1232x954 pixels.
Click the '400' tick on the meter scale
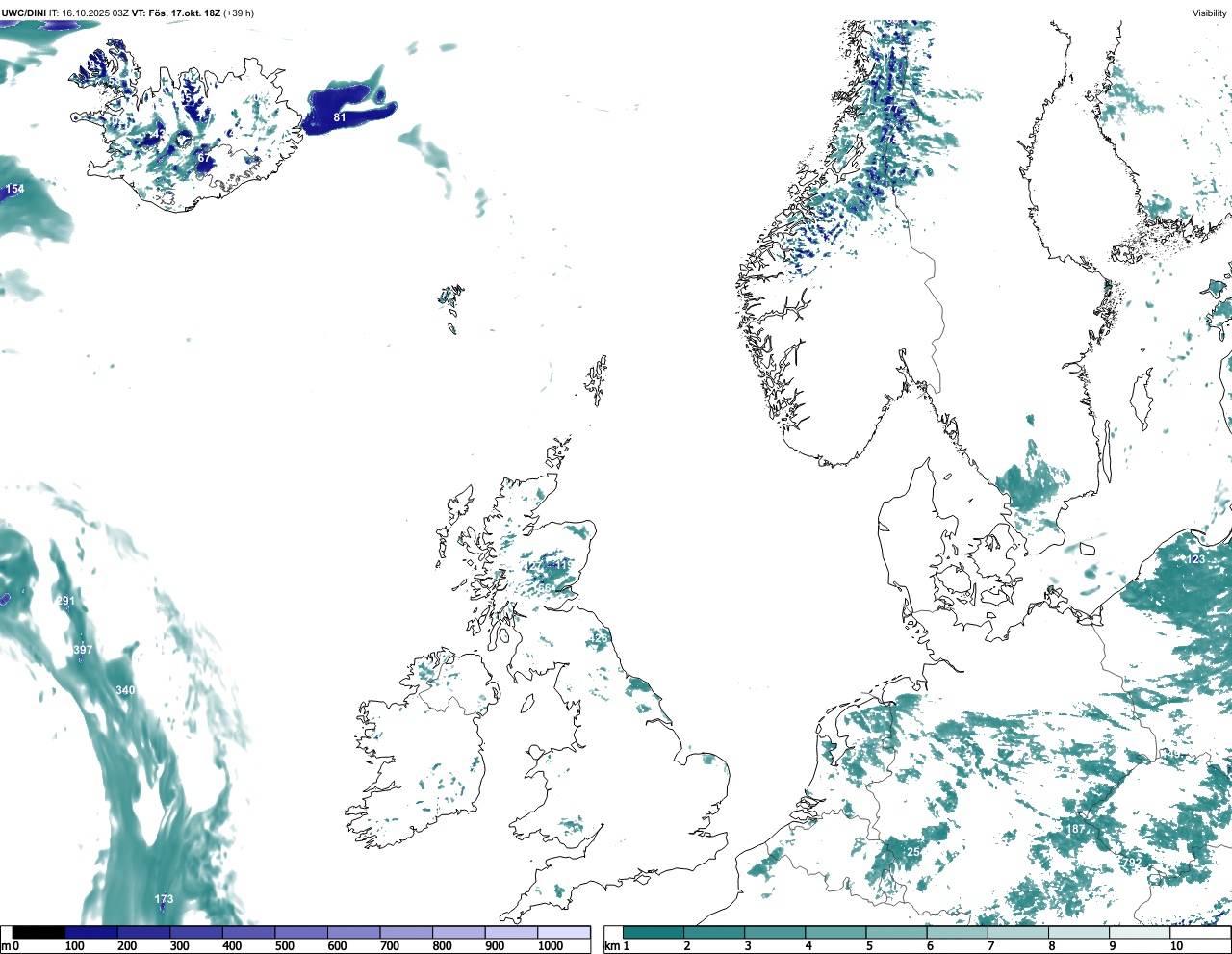click(x=232, y=946)
